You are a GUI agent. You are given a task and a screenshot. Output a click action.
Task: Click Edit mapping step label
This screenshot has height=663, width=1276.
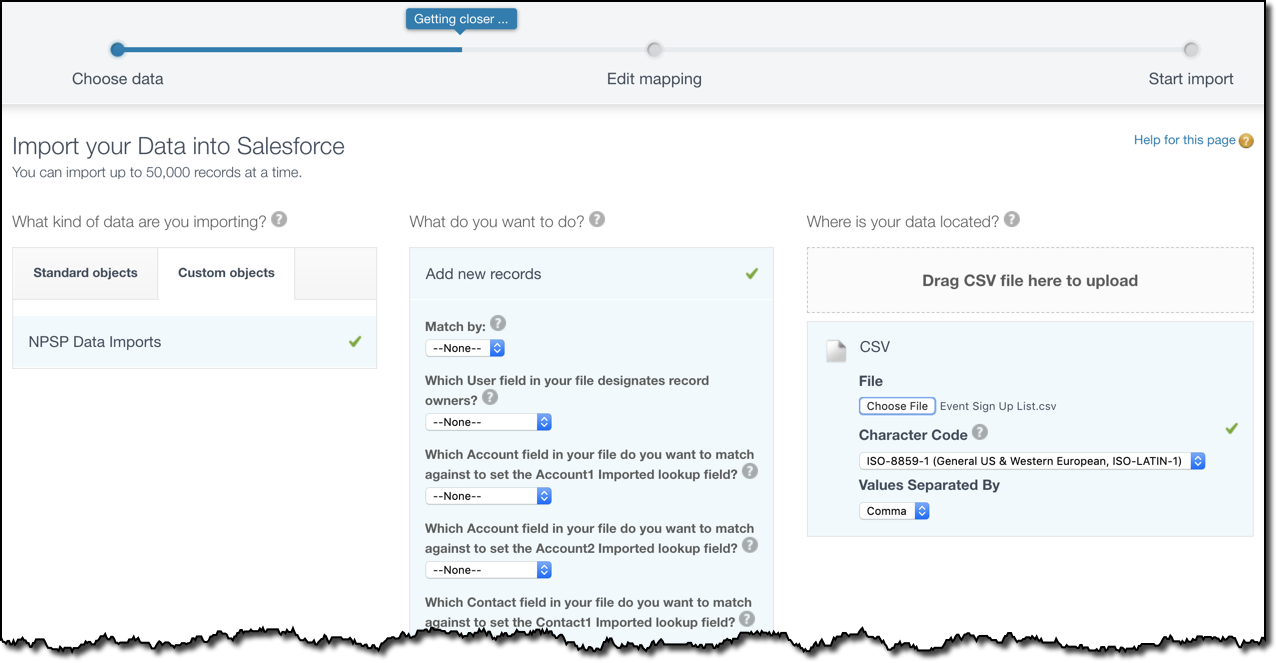[x=654, y=79]
